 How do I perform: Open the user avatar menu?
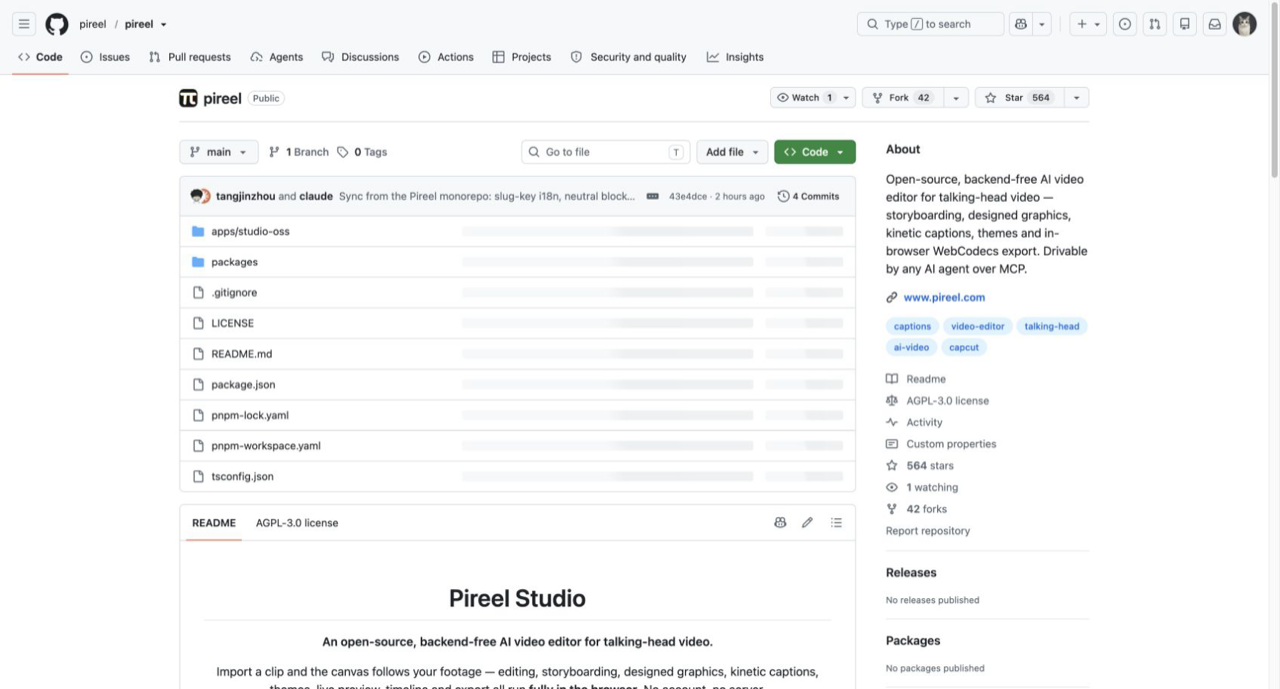(1244, 24)
